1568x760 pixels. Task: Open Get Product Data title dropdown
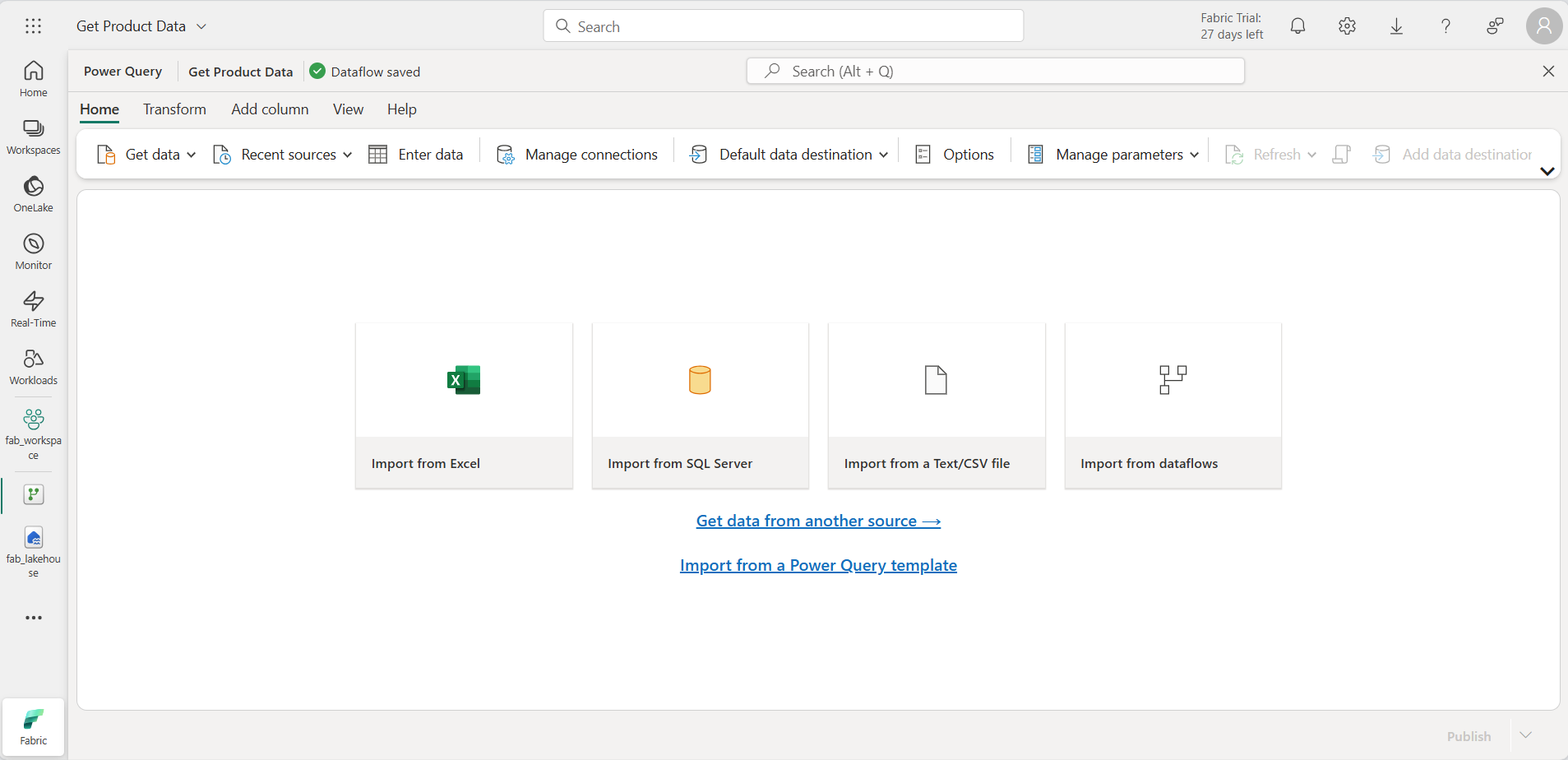click(x=201, y=26)
